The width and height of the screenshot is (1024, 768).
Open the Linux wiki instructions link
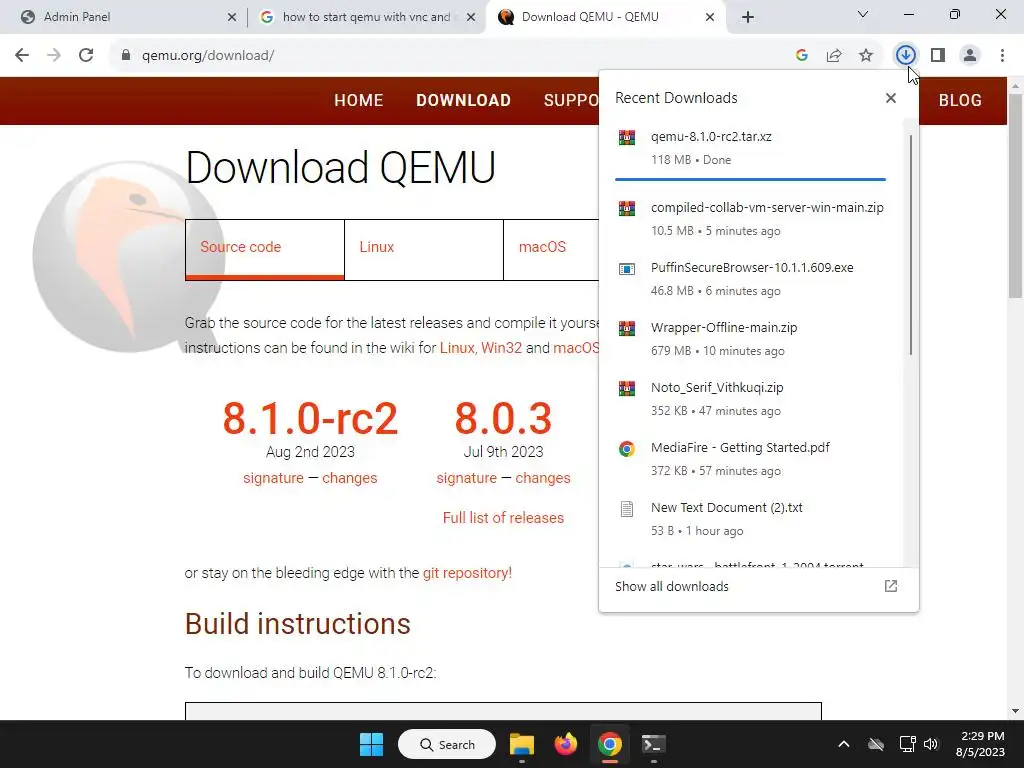[x=456, y=347]
